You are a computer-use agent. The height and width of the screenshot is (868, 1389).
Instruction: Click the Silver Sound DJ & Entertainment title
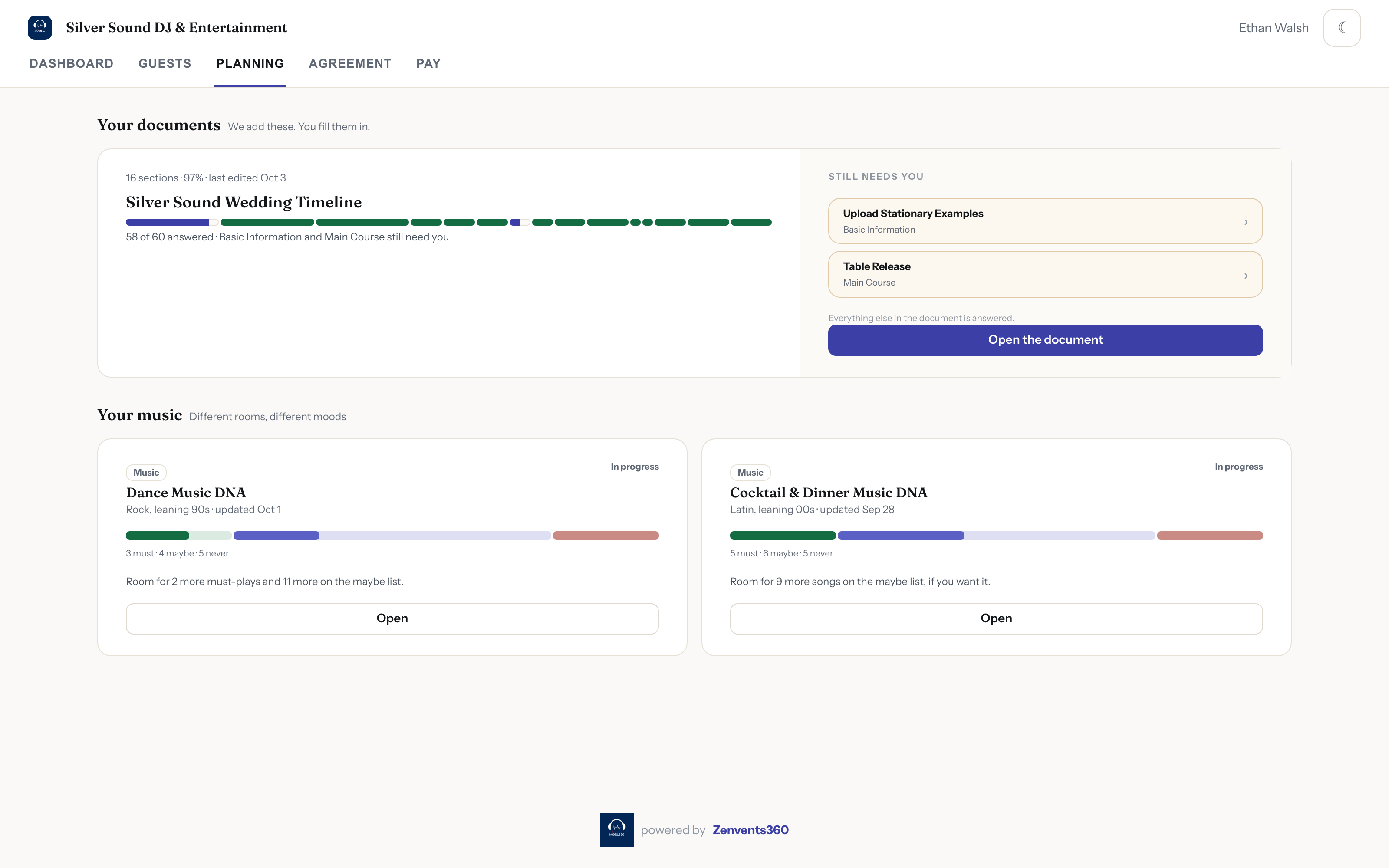[x=176, y=27]
